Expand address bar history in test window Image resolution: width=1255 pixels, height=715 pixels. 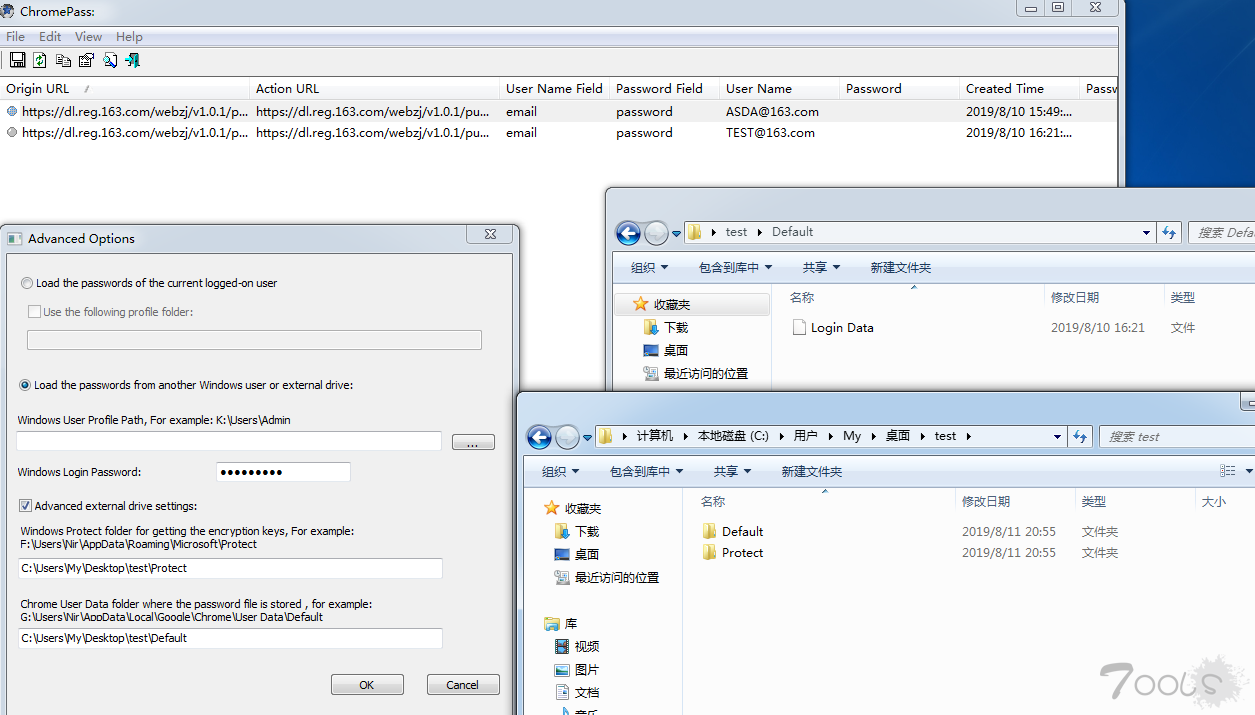click(1057, 437)
